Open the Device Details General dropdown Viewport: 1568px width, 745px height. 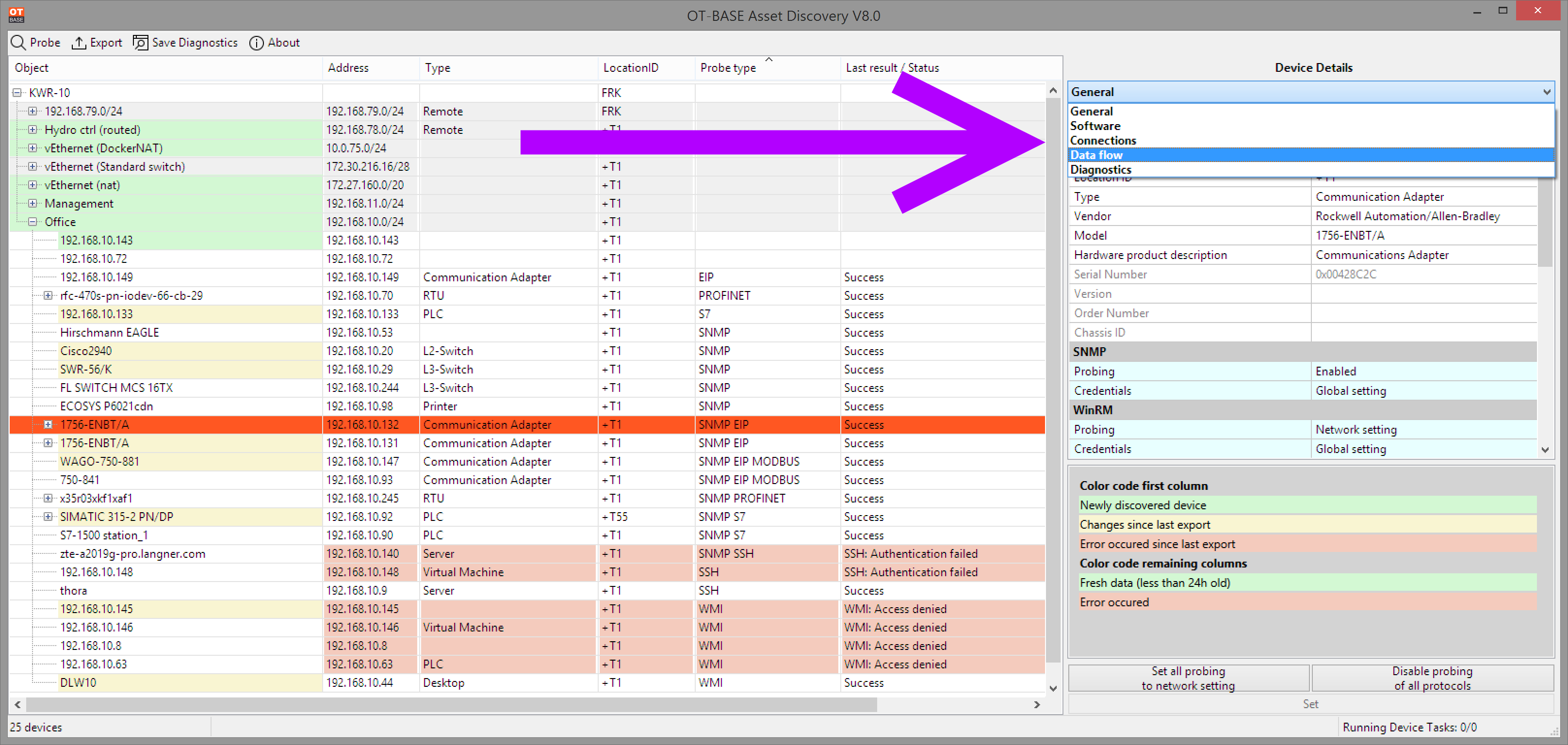(x=1311, y=92)
